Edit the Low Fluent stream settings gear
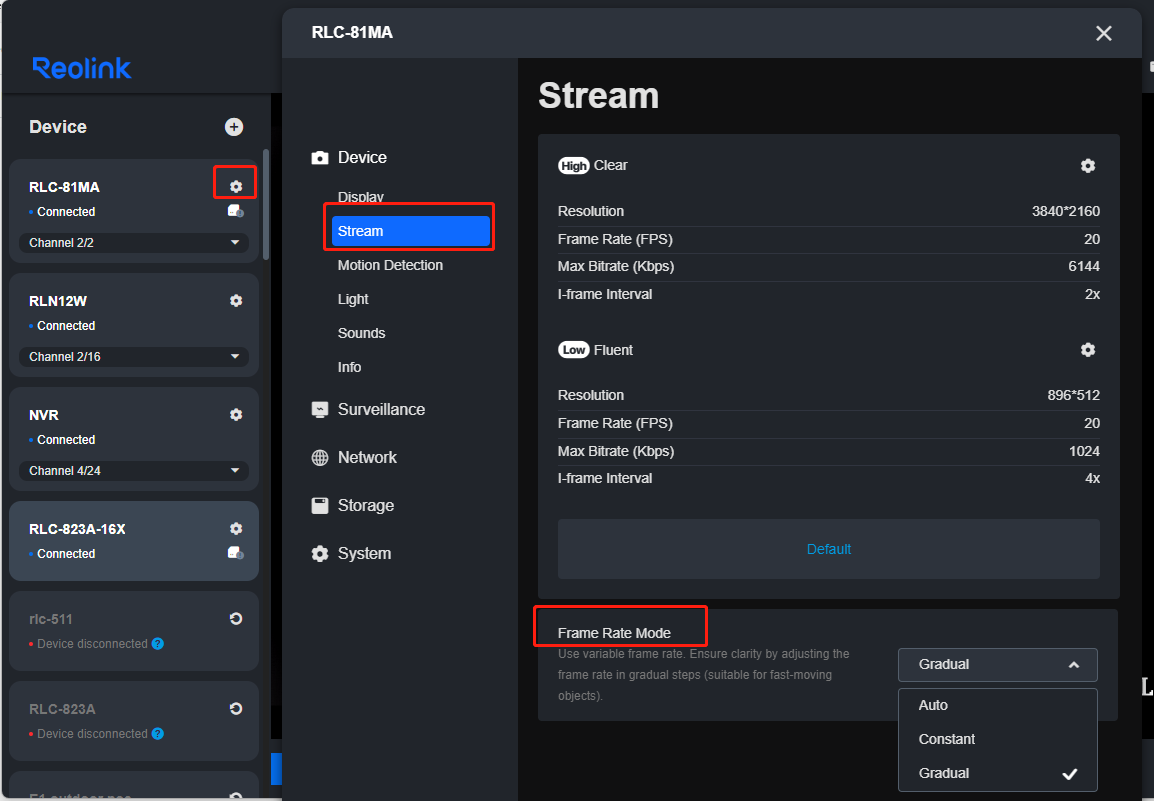The height and width of the screenshot is (801, 1154). 1088,350
